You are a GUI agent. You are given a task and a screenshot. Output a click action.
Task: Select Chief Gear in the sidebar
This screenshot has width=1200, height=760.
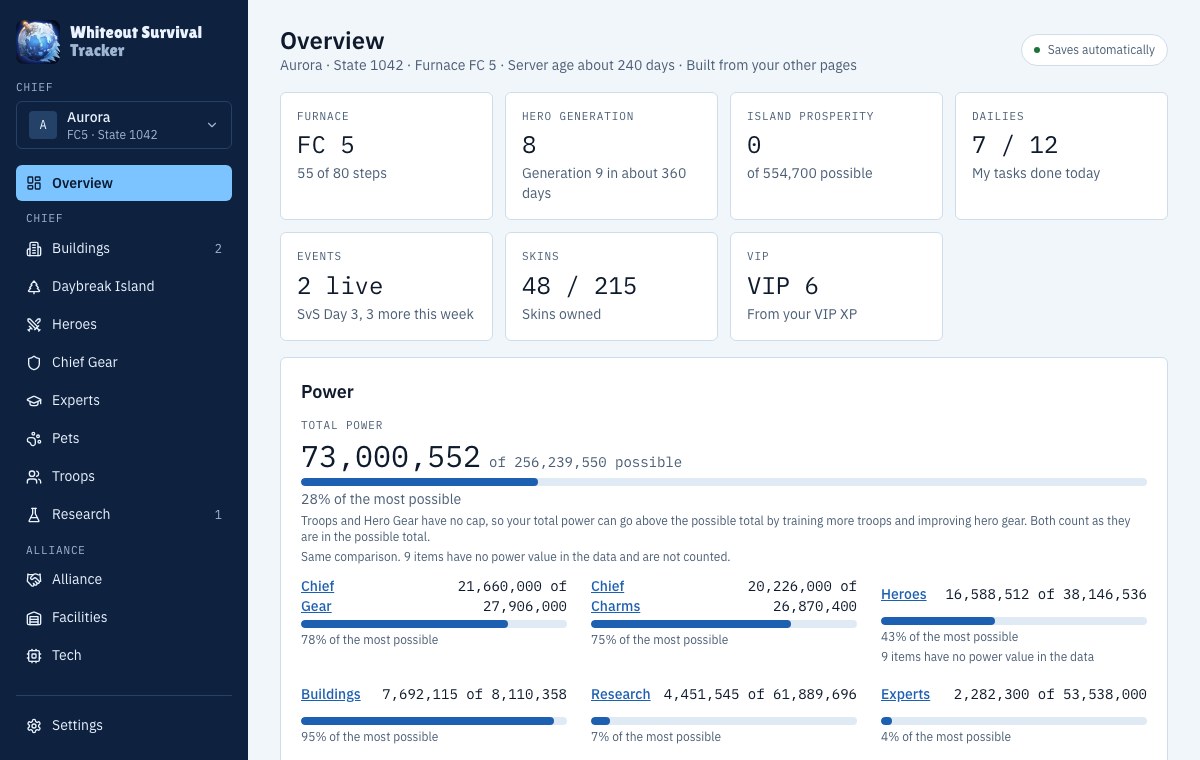(x=124, y=362)
